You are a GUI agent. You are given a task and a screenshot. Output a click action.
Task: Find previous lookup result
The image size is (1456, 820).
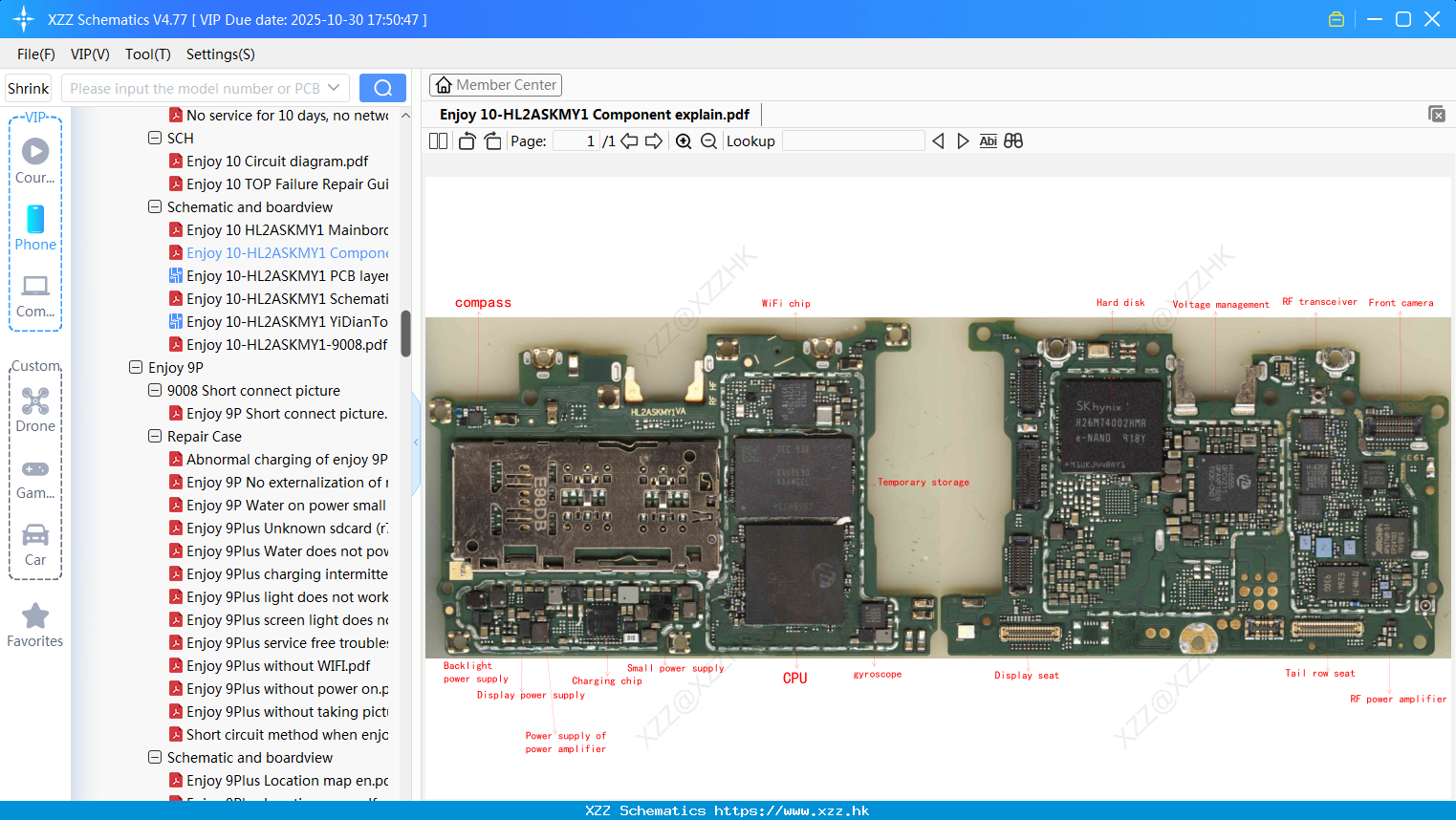938,141
